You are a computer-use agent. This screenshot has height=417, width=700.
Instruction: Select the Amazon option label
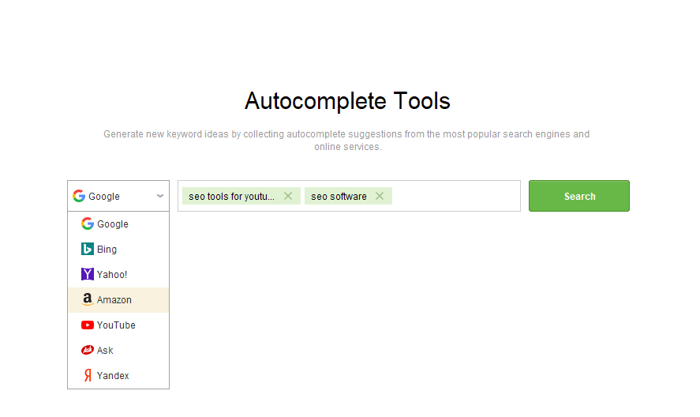tap(114, 300)
